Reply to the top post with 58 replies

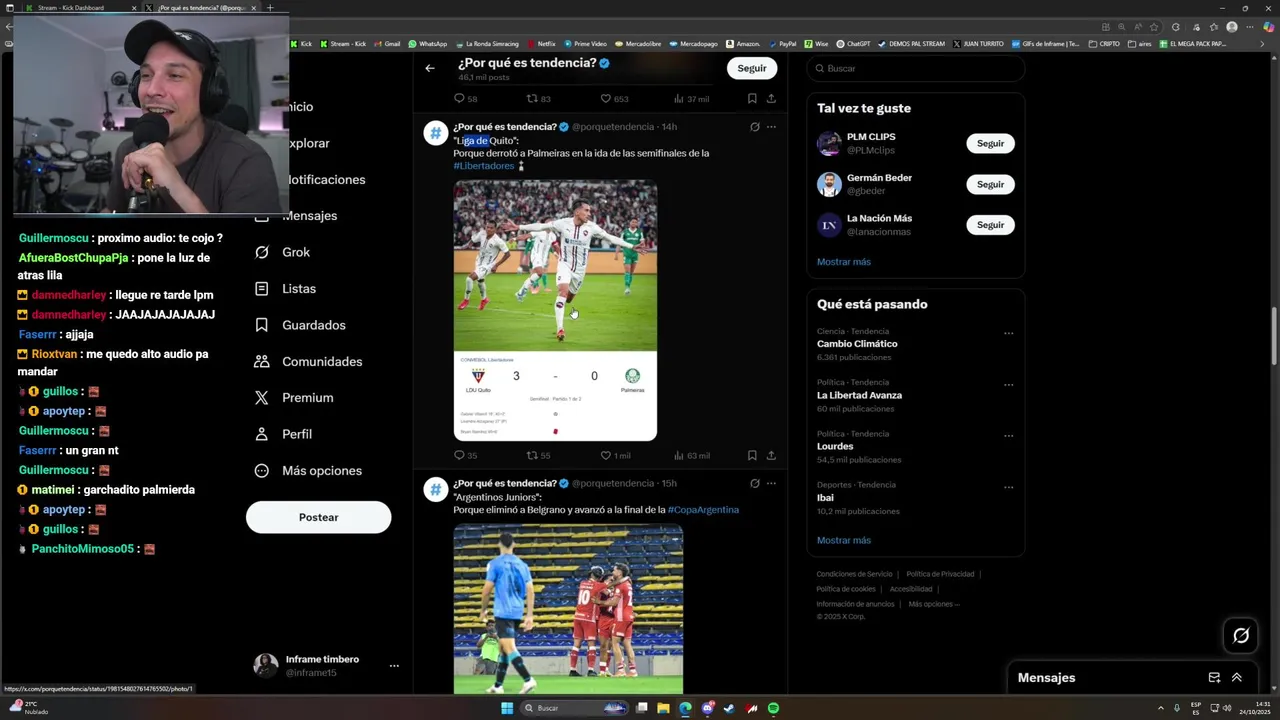click(465, 99)
